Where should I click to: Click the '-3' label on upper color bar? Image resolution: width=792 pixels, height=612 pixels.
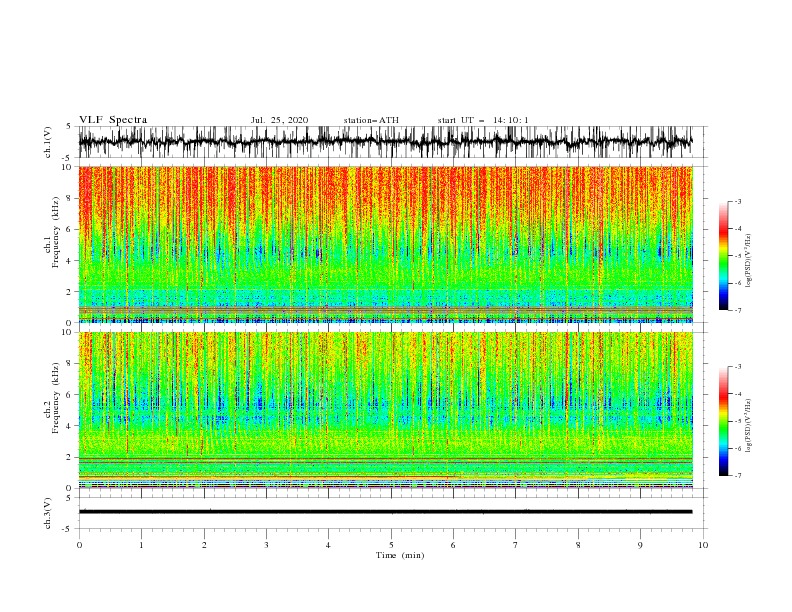pyautogui.click(x=737, y=201)
